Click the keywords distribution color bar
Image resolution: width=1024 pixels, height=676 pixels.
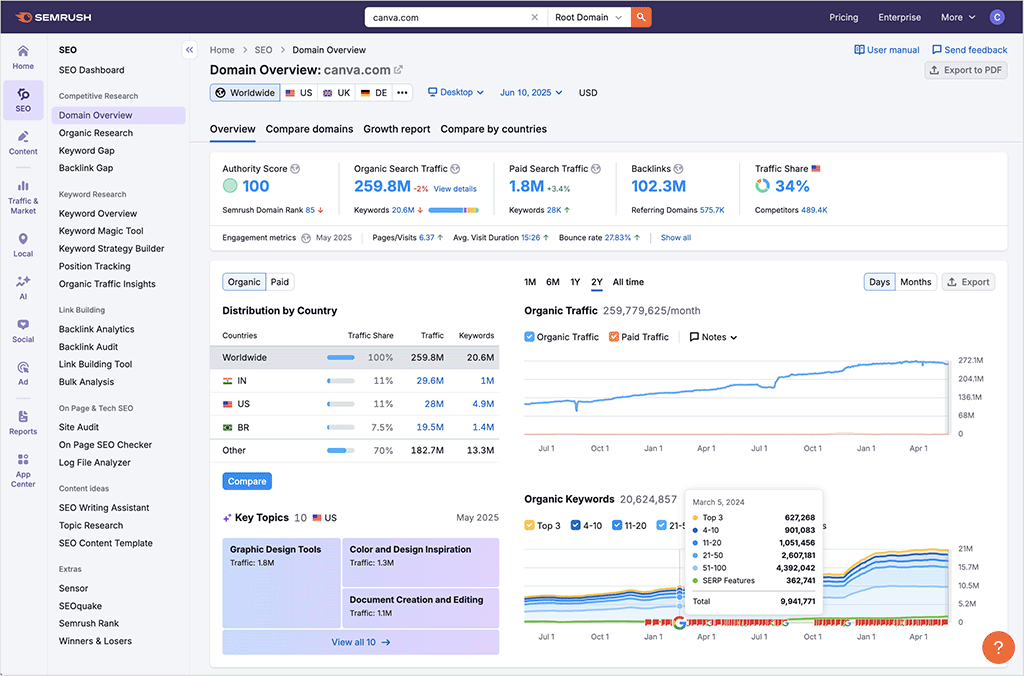[x=453, y=210]
